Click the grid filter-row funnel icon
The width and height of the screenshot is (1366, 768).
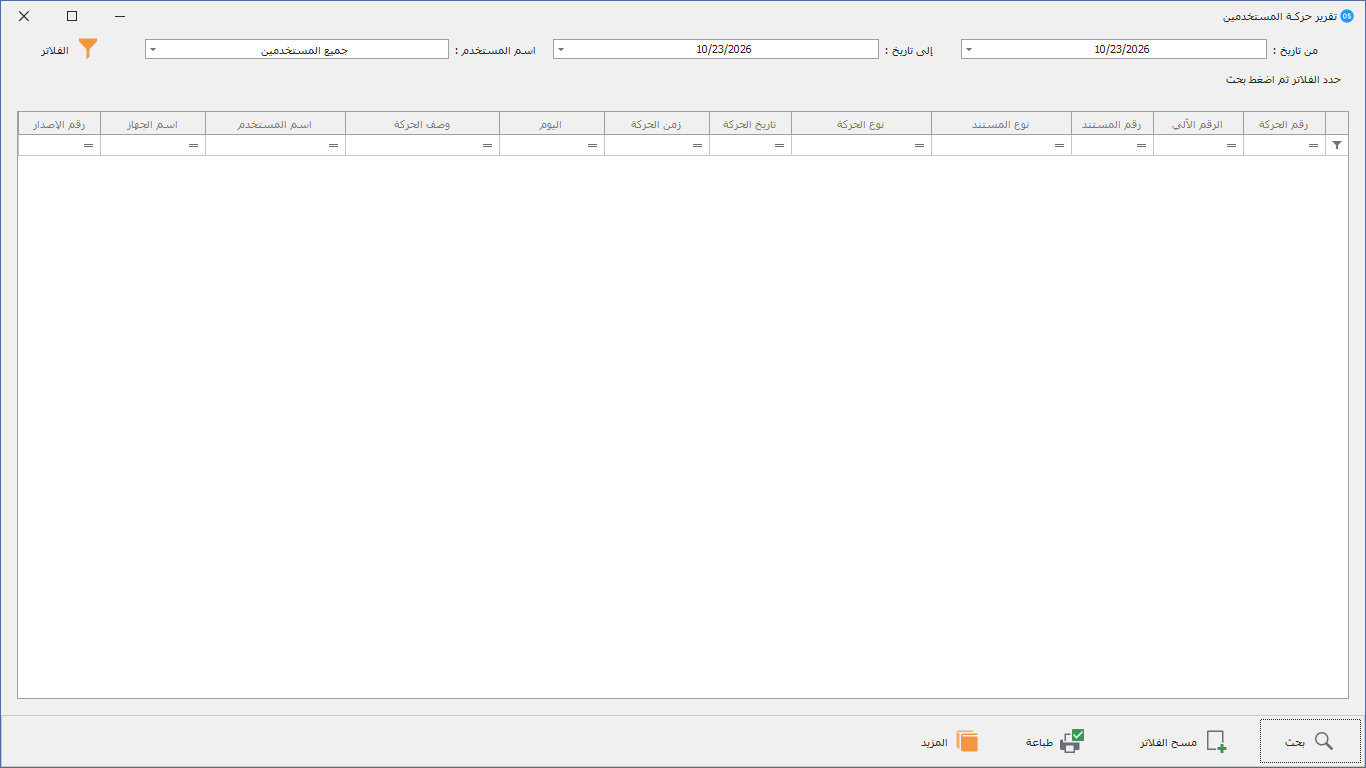click(1337, 145)
